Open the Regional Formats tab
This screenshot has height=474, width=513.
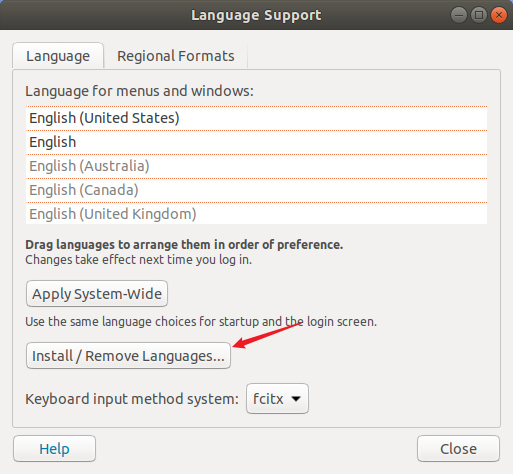tap(176, 56)
